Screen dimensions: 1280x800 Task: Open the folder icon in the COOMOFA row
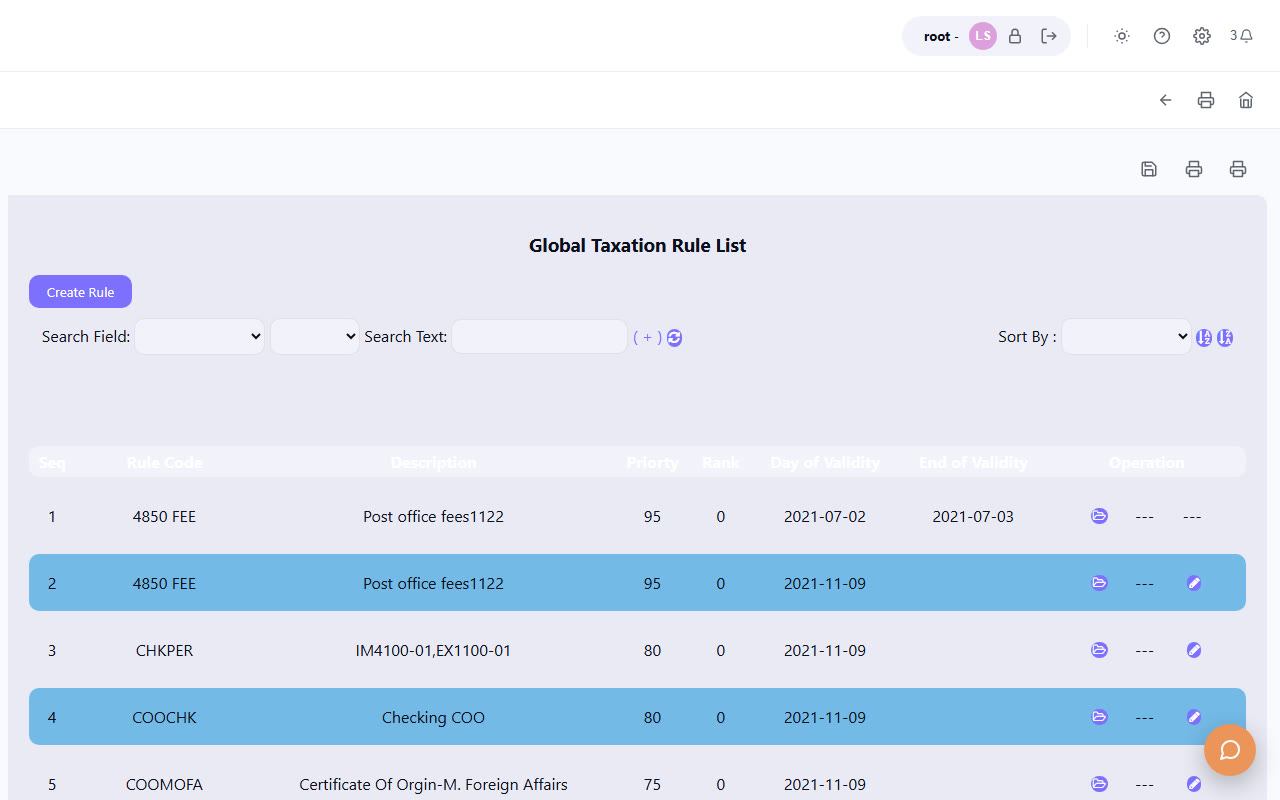pyautogui.click(x=1099, y=784)
